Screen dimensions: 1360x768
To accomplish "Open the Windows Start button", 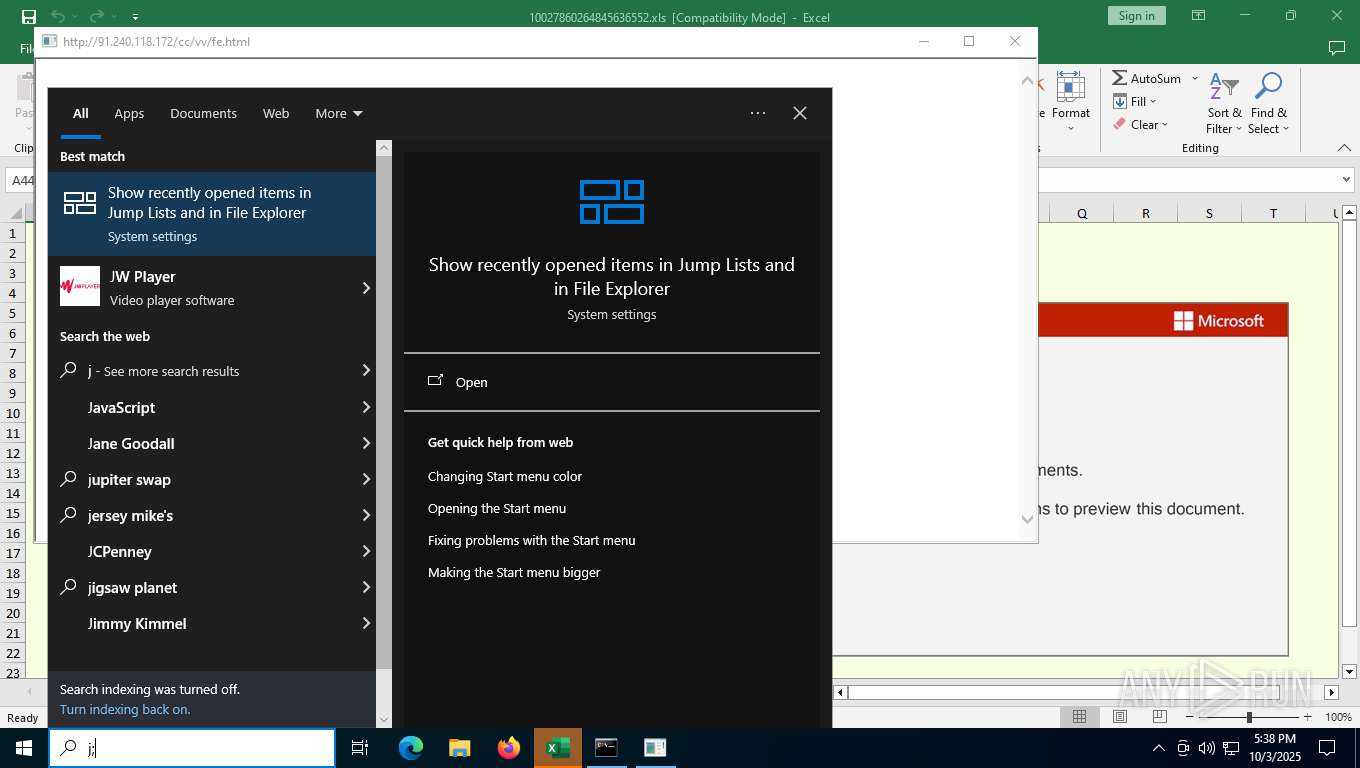I will pyautogui.click(x=24, y=748).
